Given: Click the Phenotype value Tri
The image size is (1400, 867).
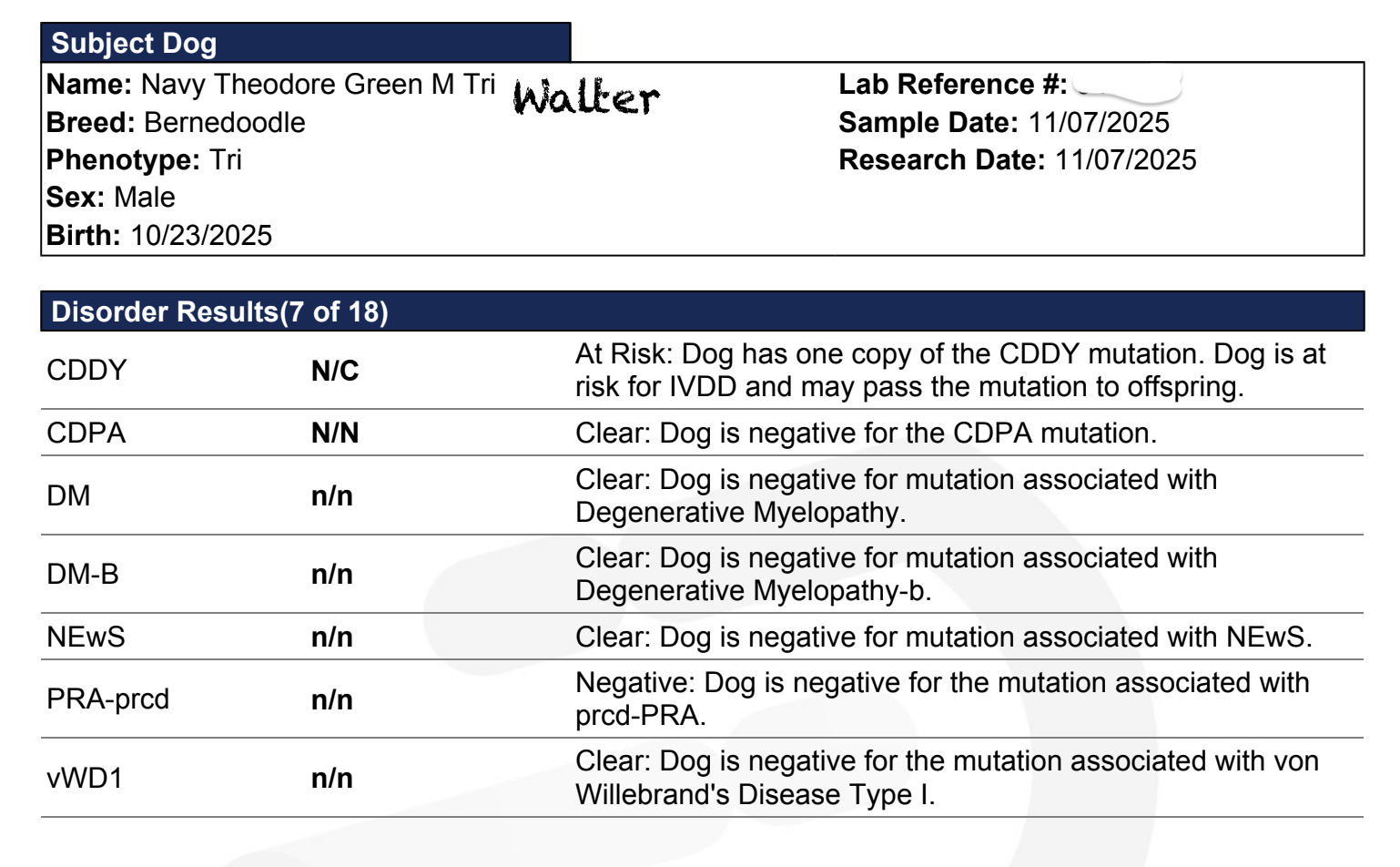Looking at the screenshot, I should (226, 159).
